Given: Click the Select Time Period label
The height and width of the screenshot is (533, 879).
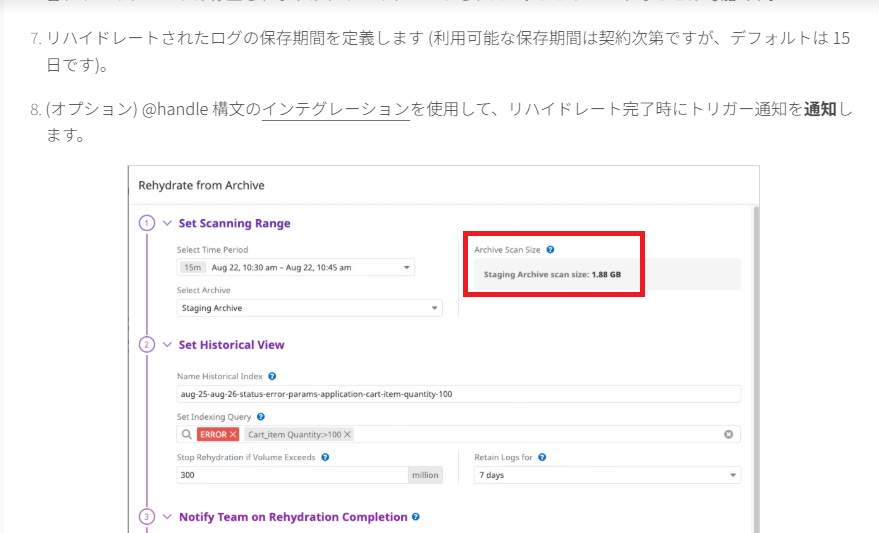Looking at the screenshot, I should [212, 250].
